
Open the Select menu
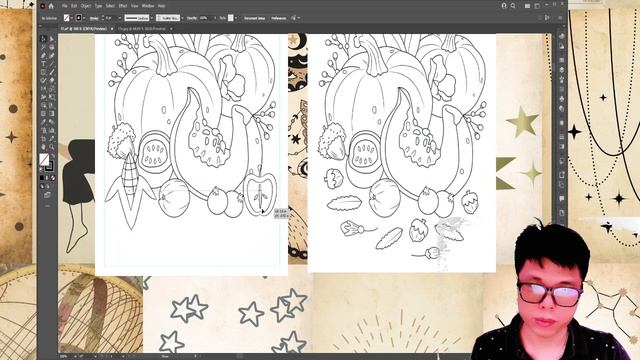tap(110, 6)
